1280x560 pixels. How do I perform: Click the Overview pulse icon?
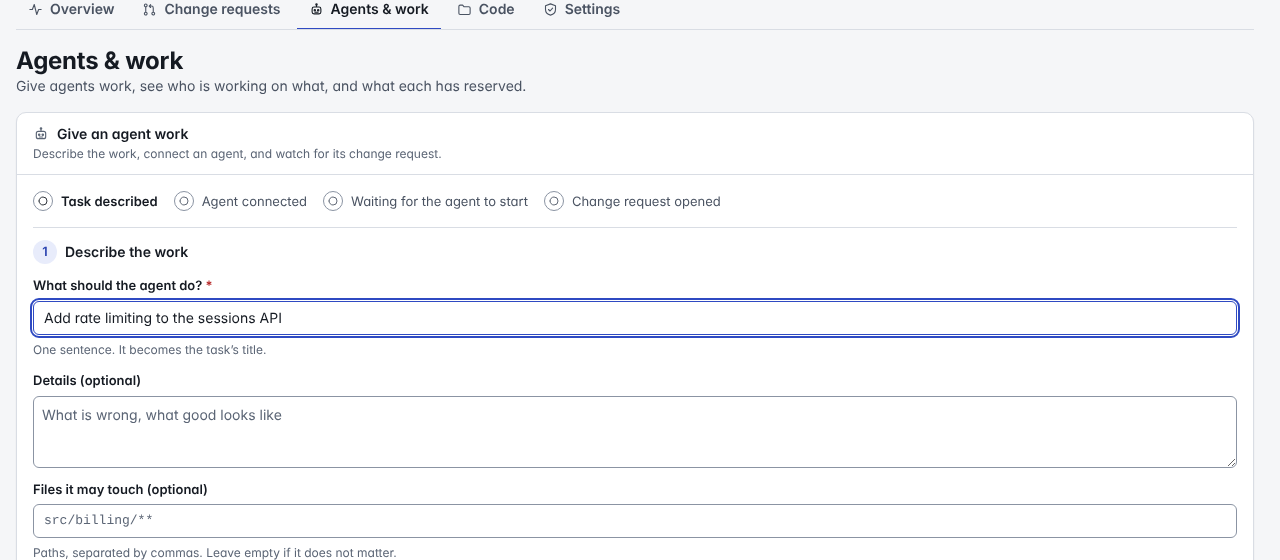coord(36,10)
